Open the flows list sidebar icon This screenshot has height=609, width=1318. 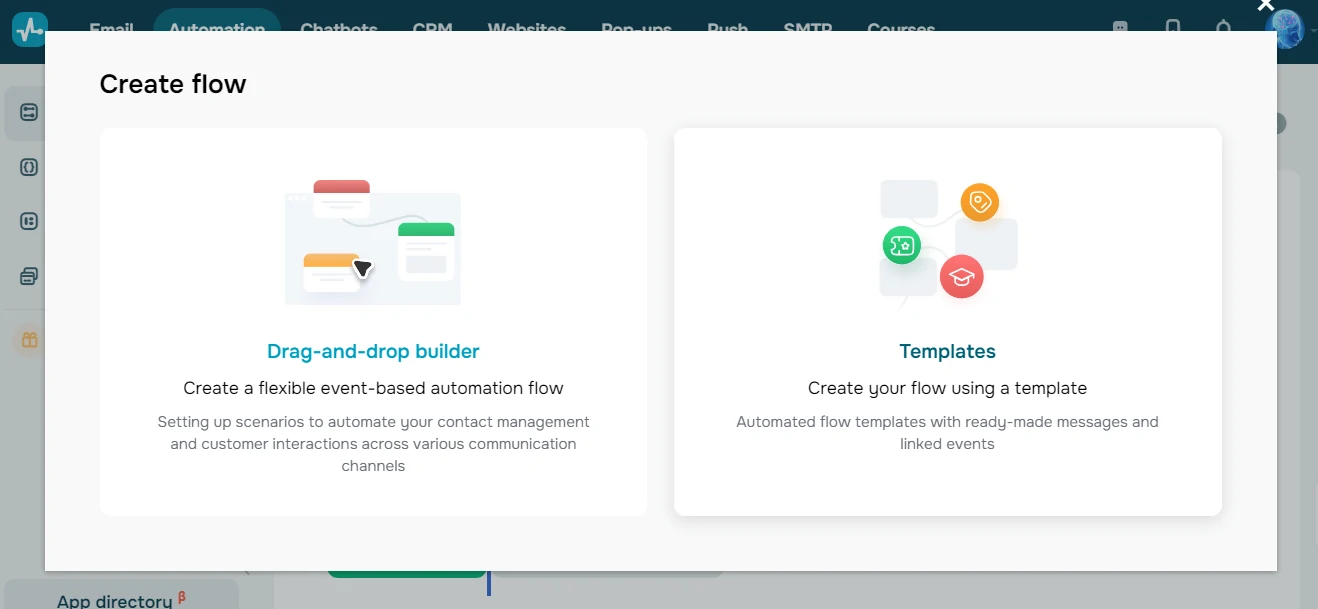pos(29,113)
